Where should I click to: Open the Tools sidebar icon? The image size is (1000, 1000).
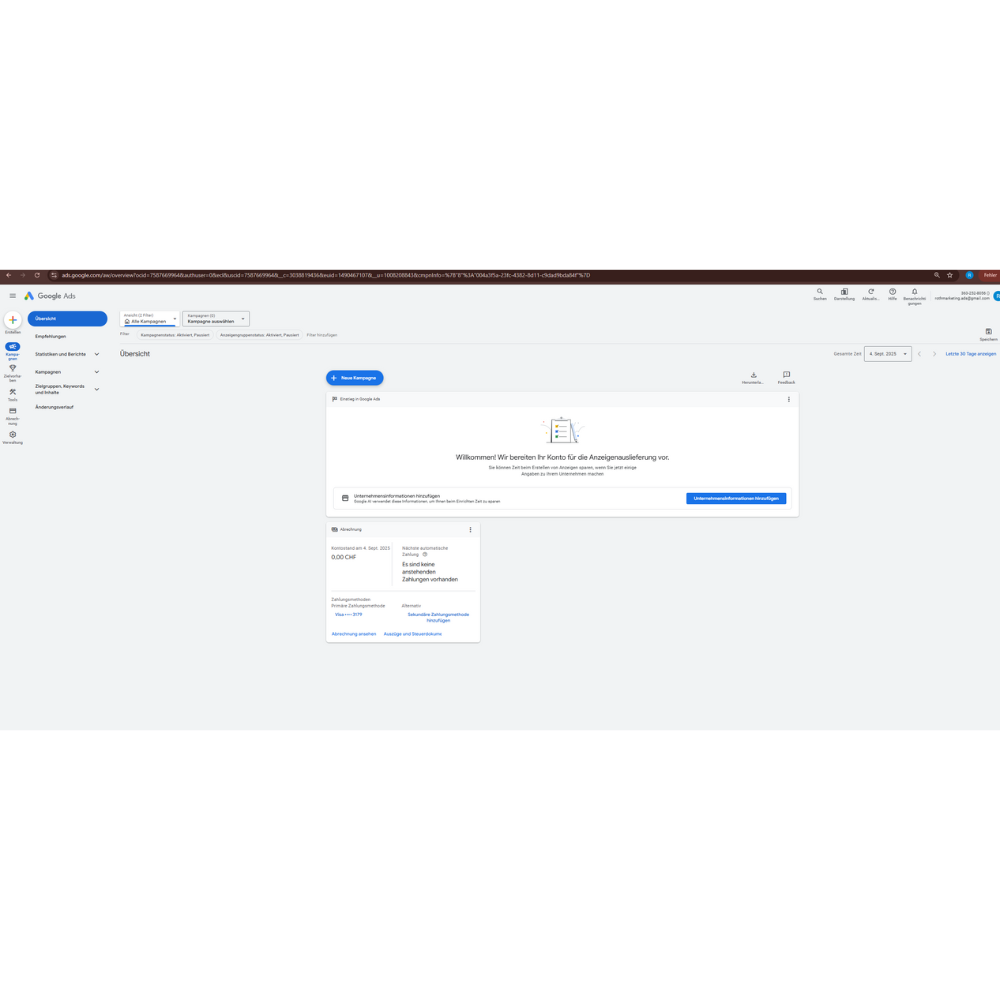(13, 392)
